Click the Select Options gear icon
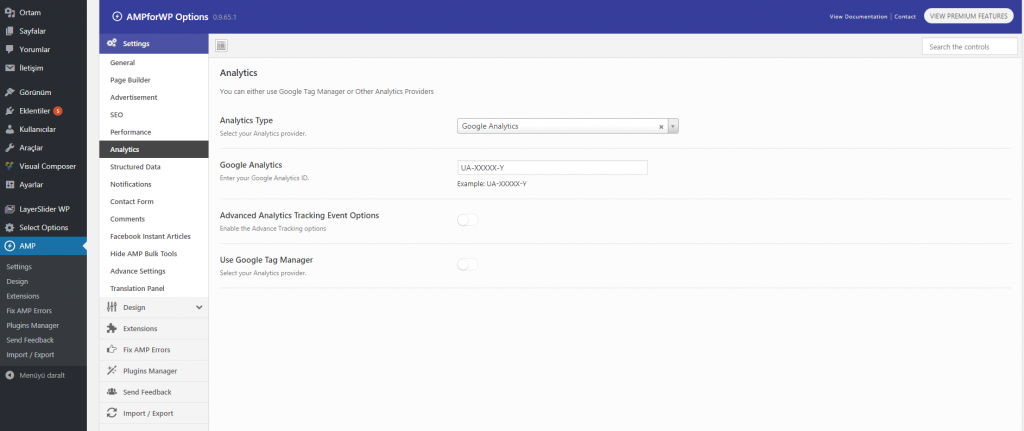 pos(10,227)
